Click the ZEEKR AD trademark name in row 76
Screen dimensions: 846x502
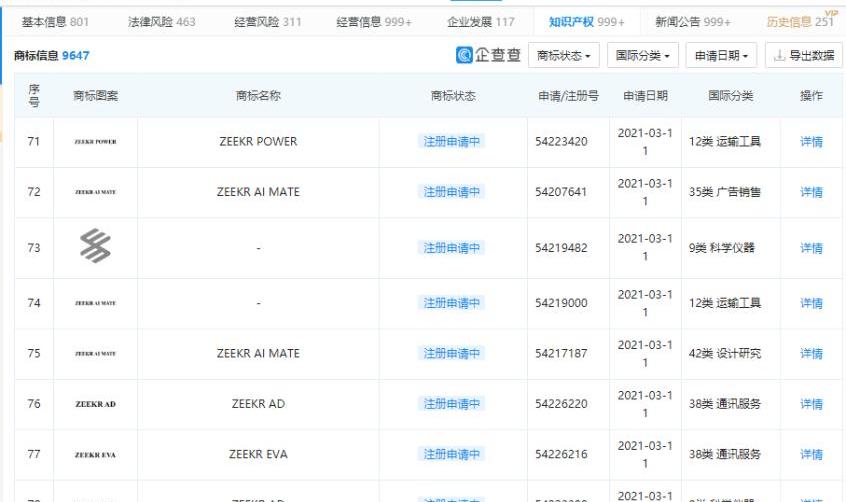click(x=258, y=404)
